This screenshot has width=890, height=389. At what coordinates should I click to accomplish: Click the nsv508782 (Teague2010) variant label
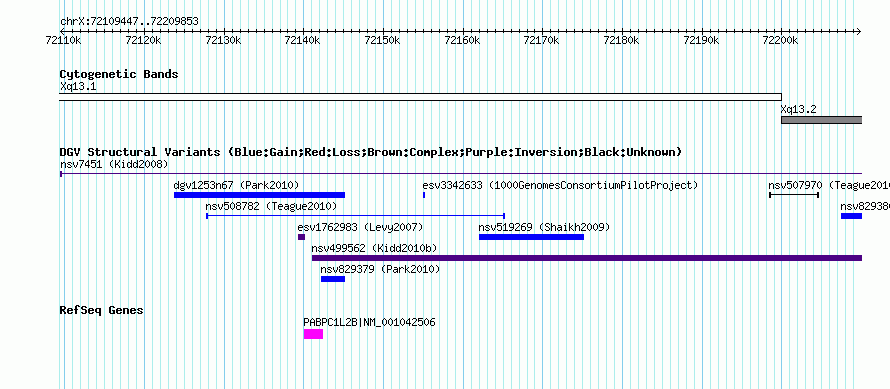pyautogui.click(x=271, y=207)
